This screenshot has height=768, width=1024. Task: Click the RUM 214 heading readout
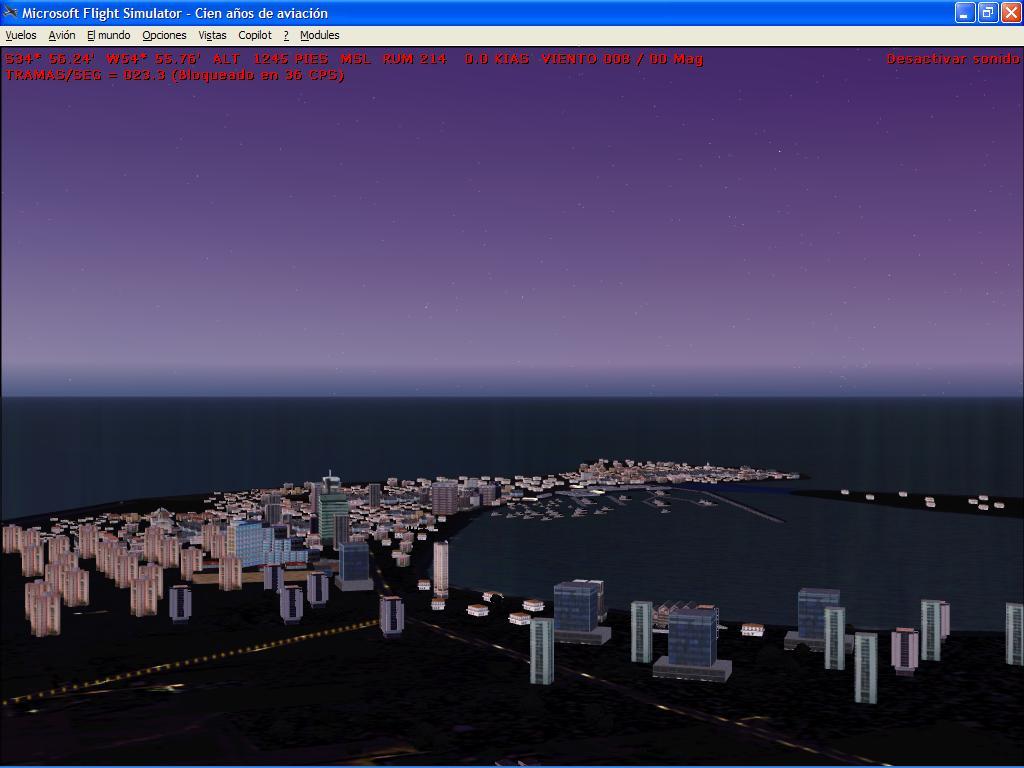tap(415, 59)
